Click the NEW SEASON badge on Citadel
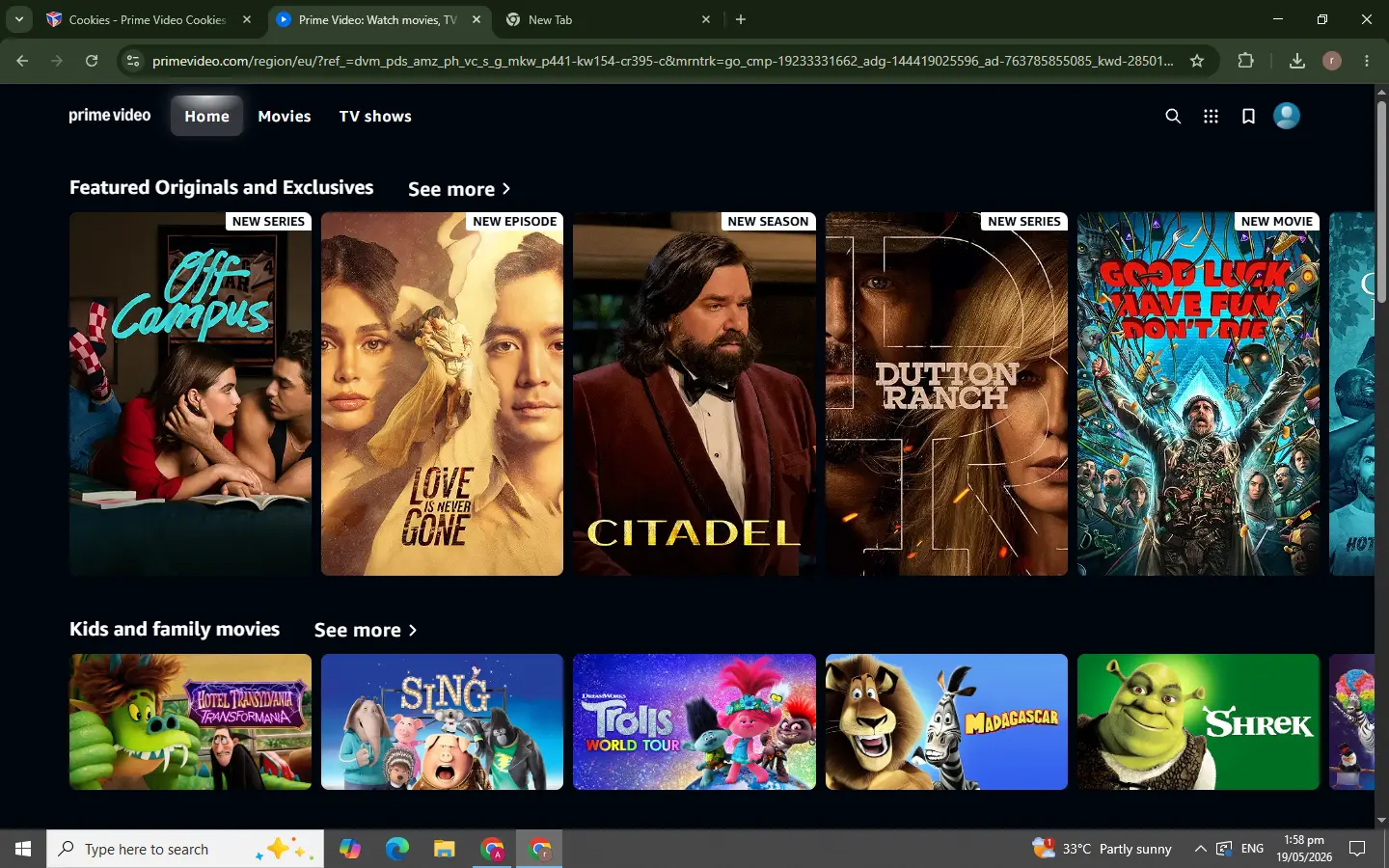Screen dimensions: 1389x868 pos(768,221)
